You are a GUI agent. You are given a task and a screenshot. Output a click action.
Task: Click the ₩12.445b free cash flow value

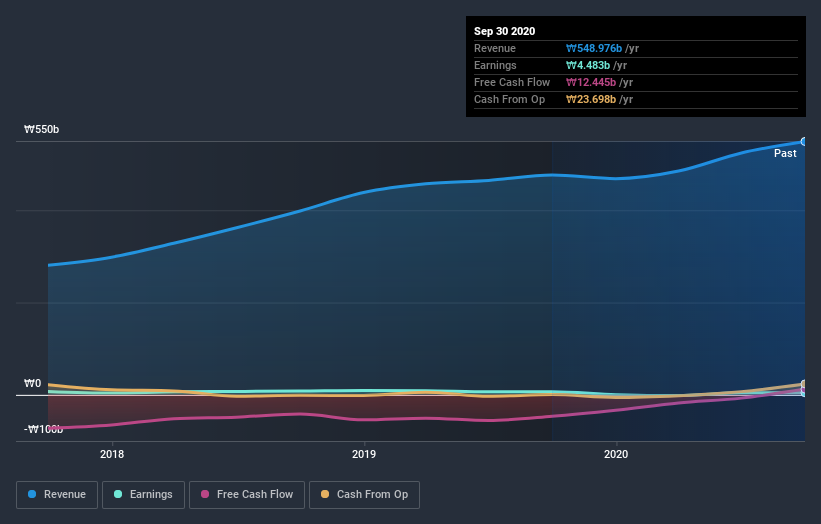(x=591, y=82)
